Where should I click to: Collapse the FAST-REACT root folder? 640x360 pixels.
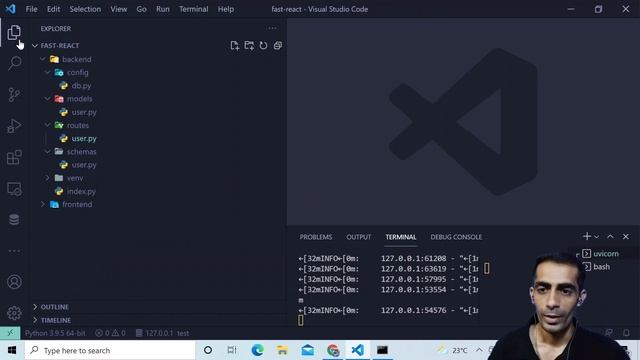click(35, 46)
